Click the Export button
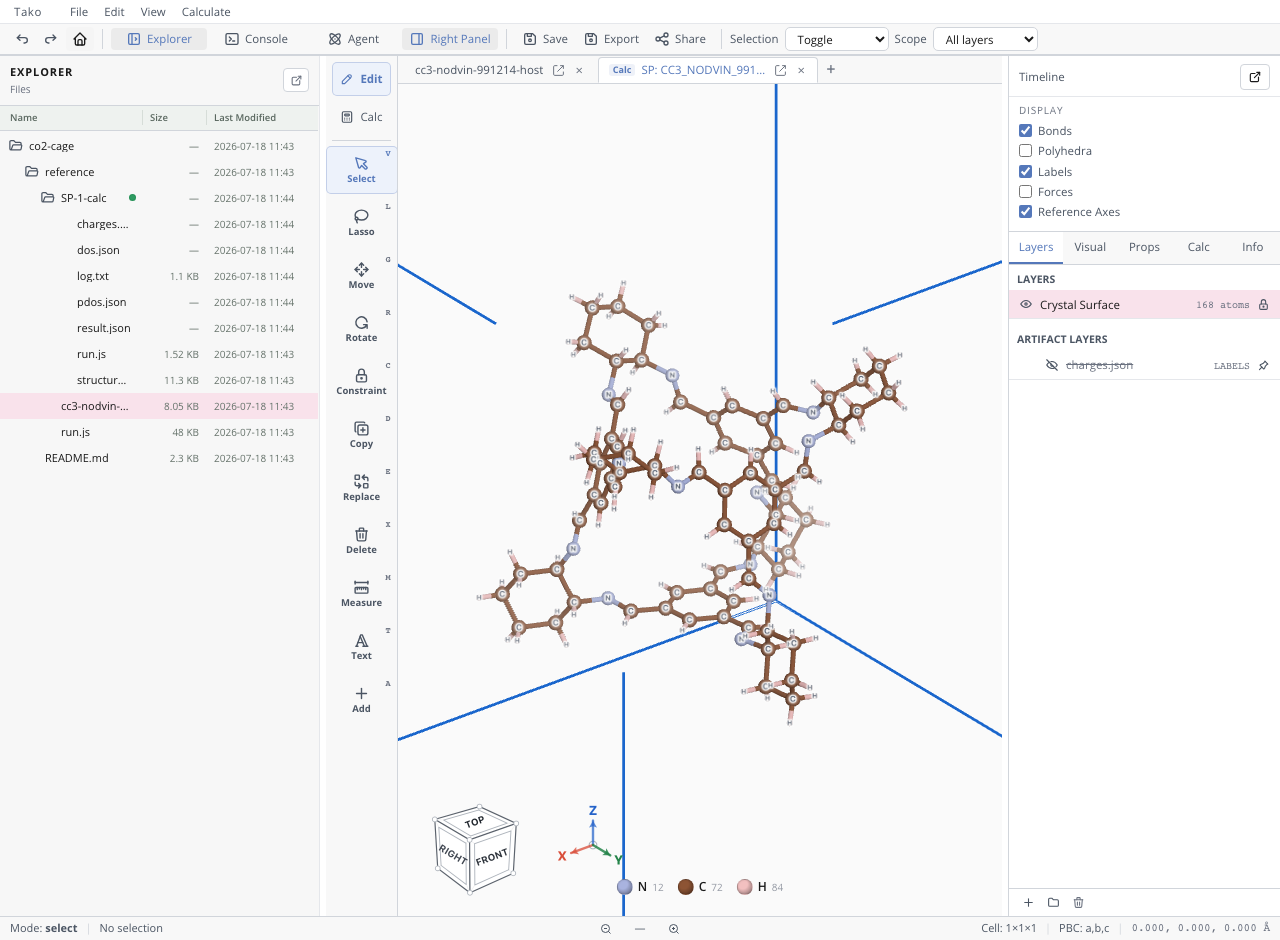 (x=611, y=39)
